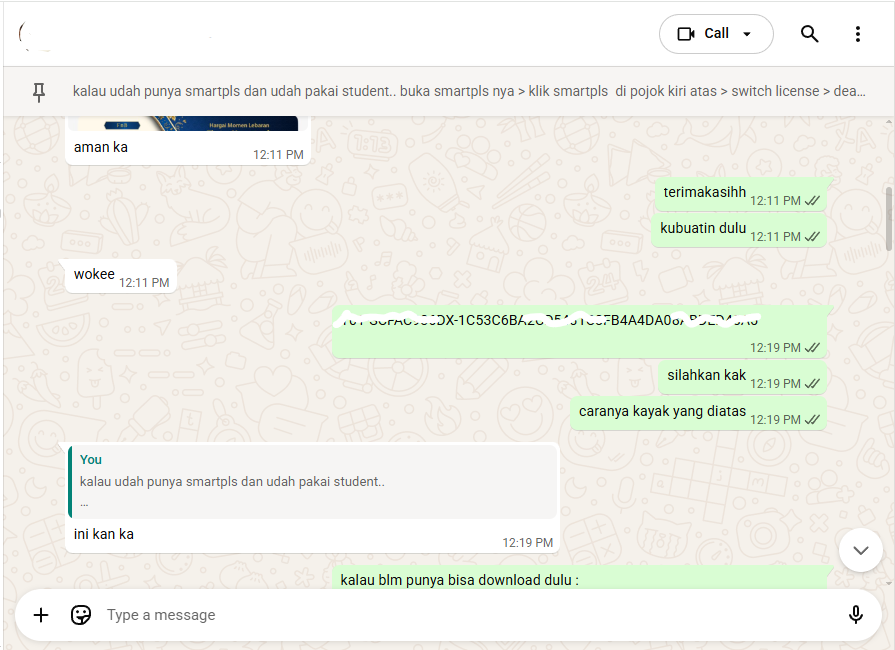Image resolution: width=895 pixels, height=650 pixels.
Task: Start recording a voice message with the microphone
Action: tap(855, 614)
